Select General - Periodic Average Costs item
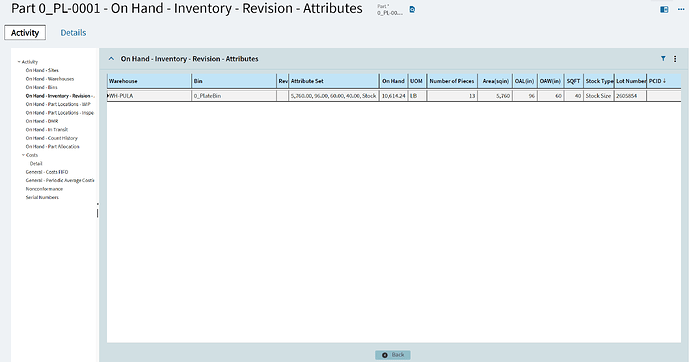This screenshot has height=362, width=689. coord(60,181)
